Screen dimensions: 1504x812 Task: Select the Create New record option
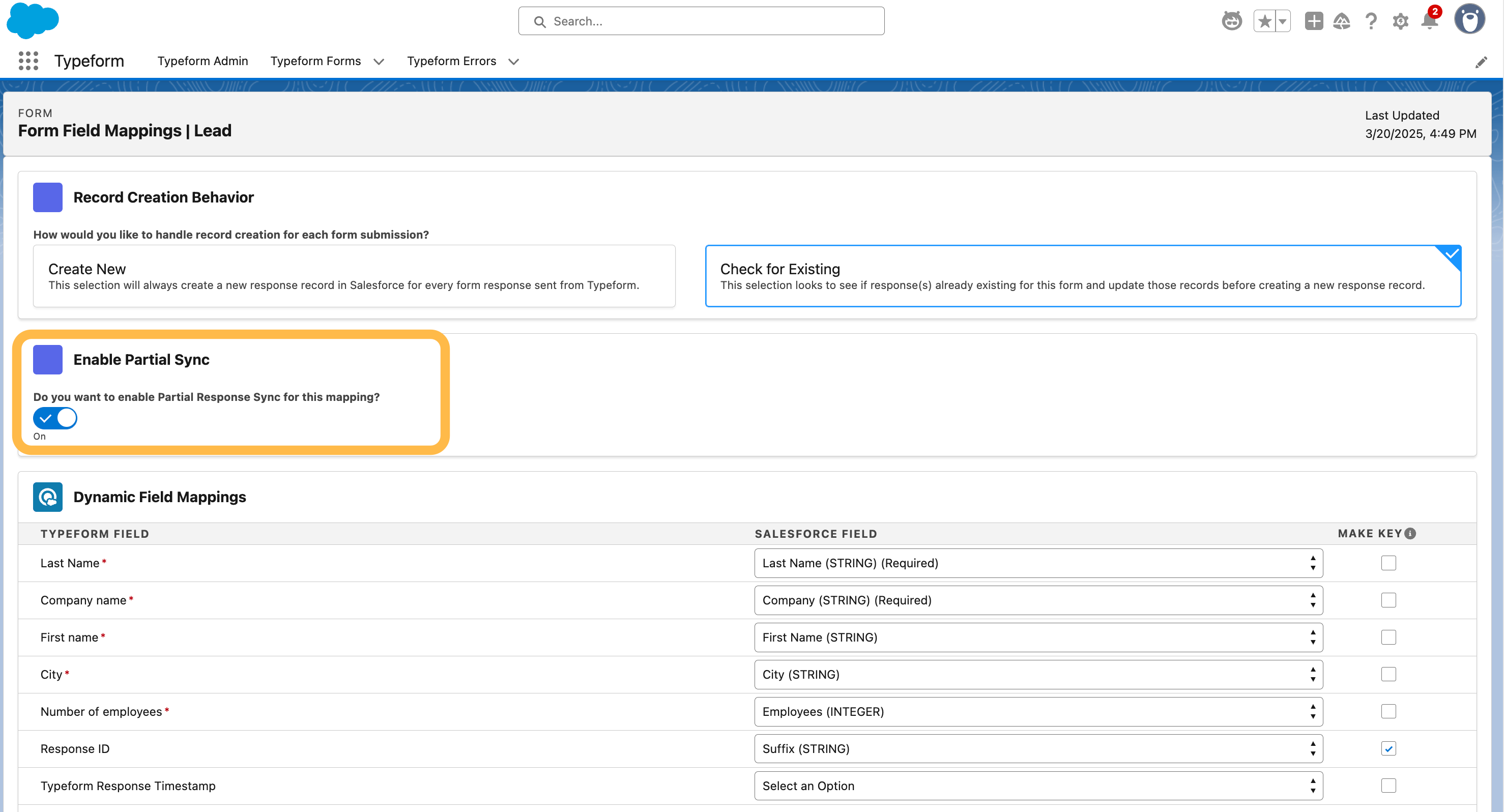pos(355,276)
